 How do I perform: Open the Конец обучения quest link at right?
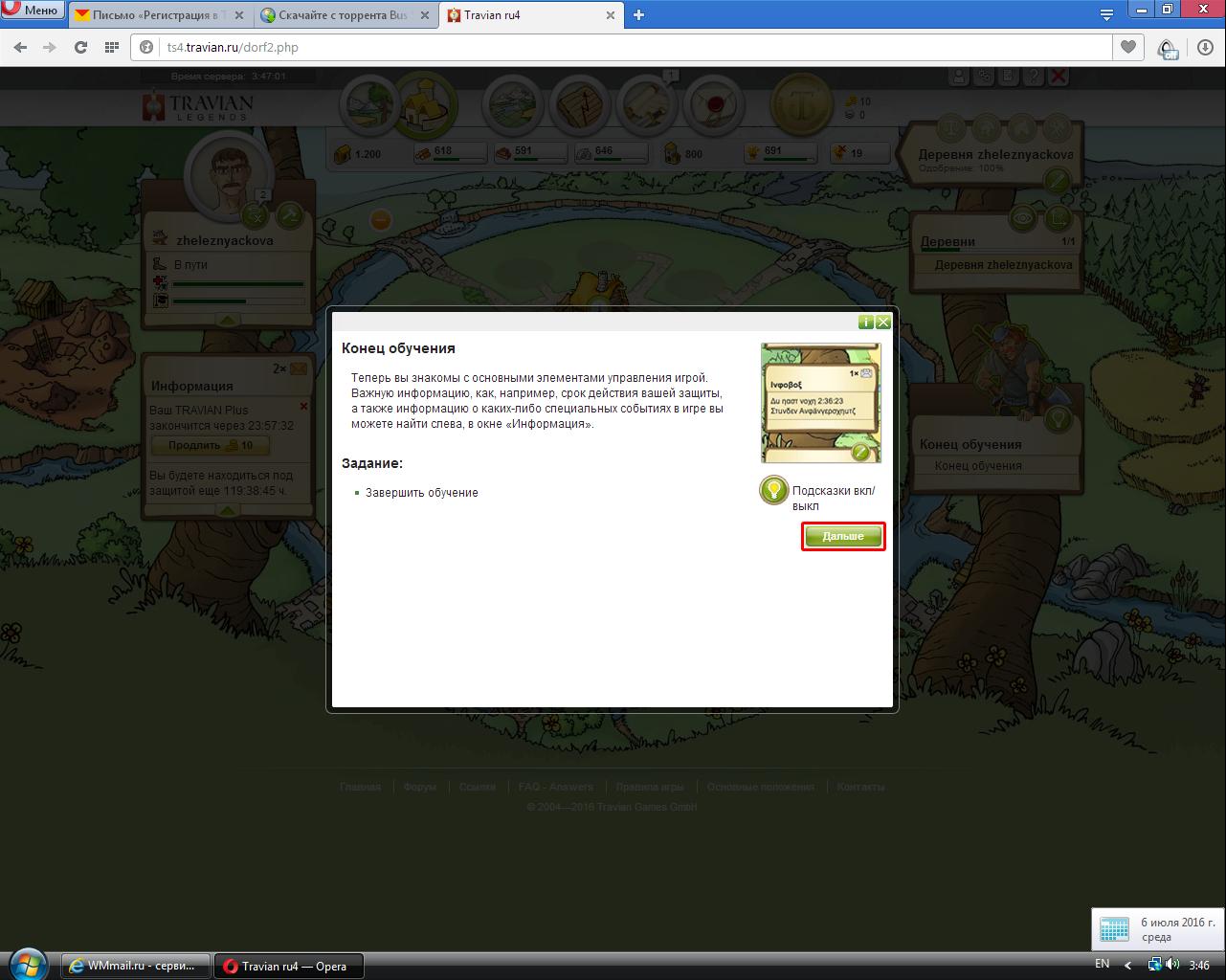(978, 466)
